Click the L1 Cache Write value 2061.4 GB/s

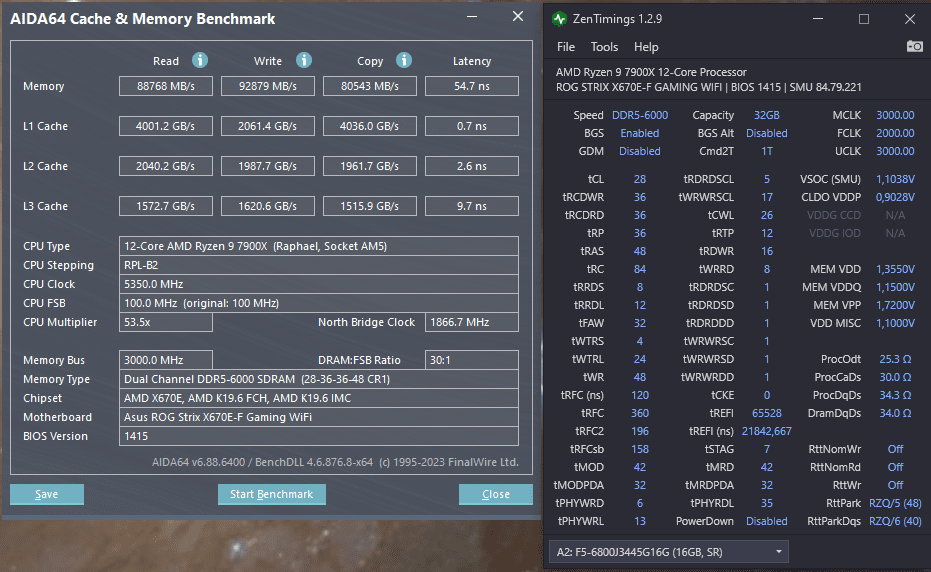click(268, 126)
